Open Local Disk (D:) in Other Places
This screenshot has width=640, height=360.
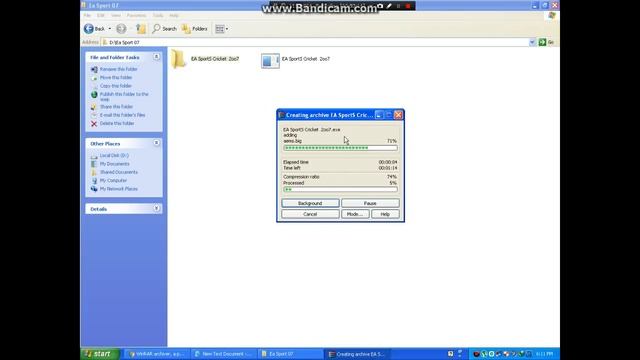click(x=114, y=156)
